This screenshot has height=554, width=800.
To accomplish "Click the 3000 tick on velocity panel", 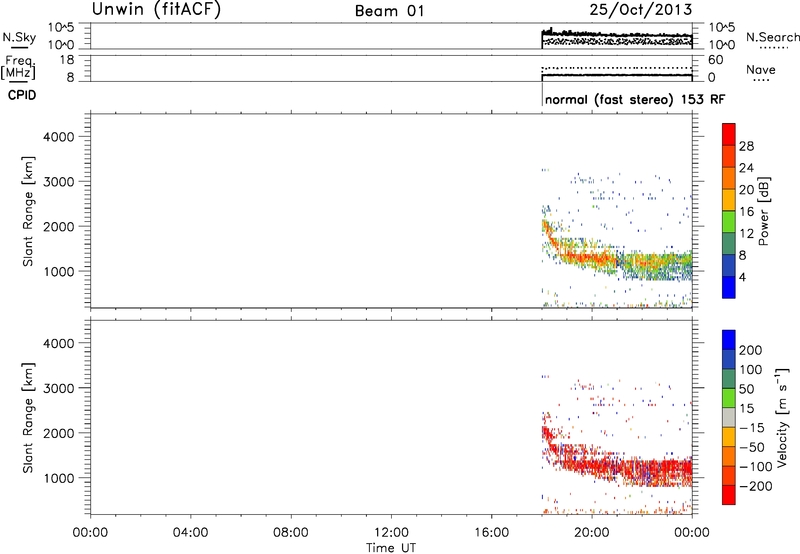I will click(59, 388).
